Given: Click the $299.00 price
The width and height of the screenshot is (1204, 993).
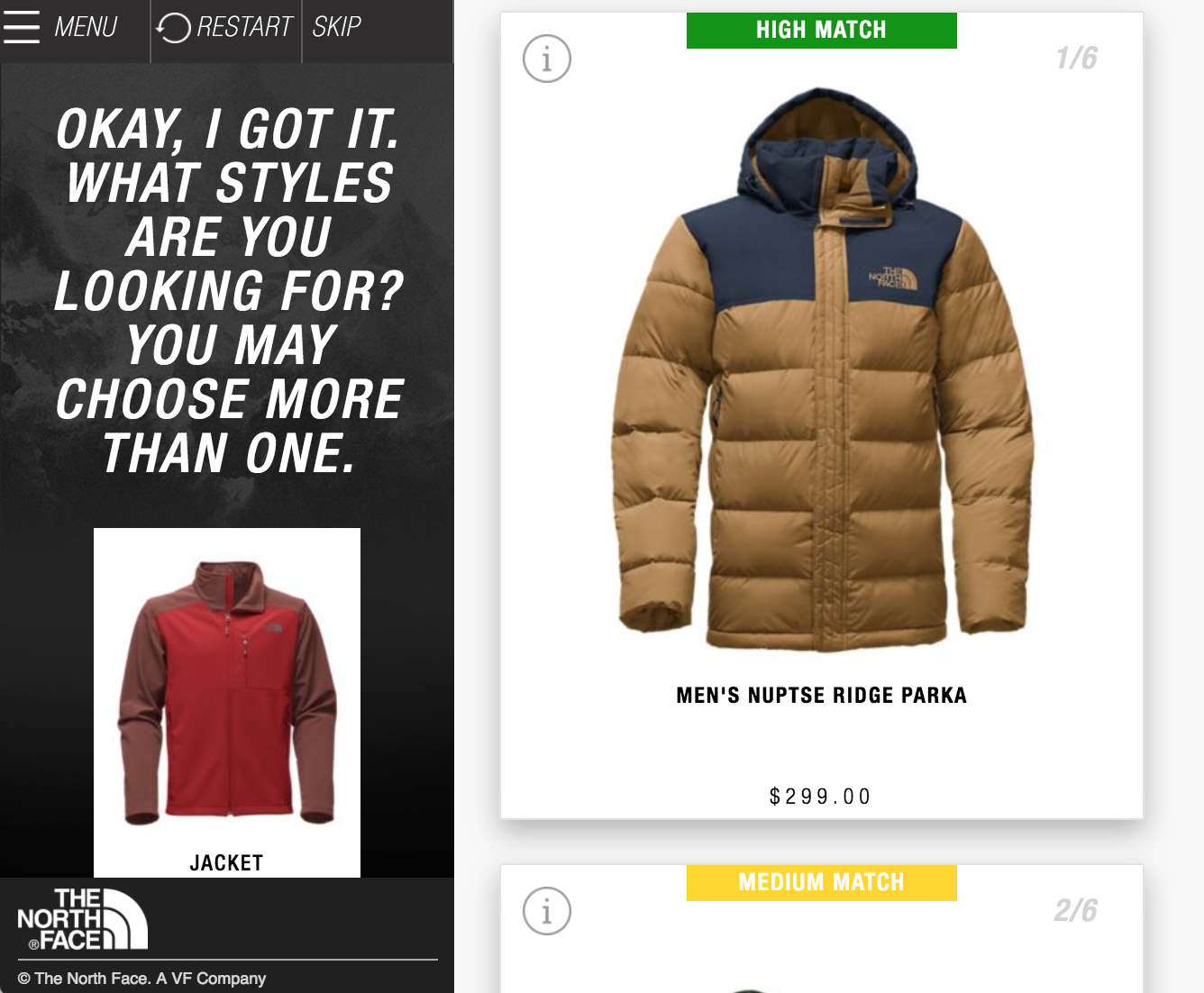Looking at the screenshot, I should (x=820, y=797).
